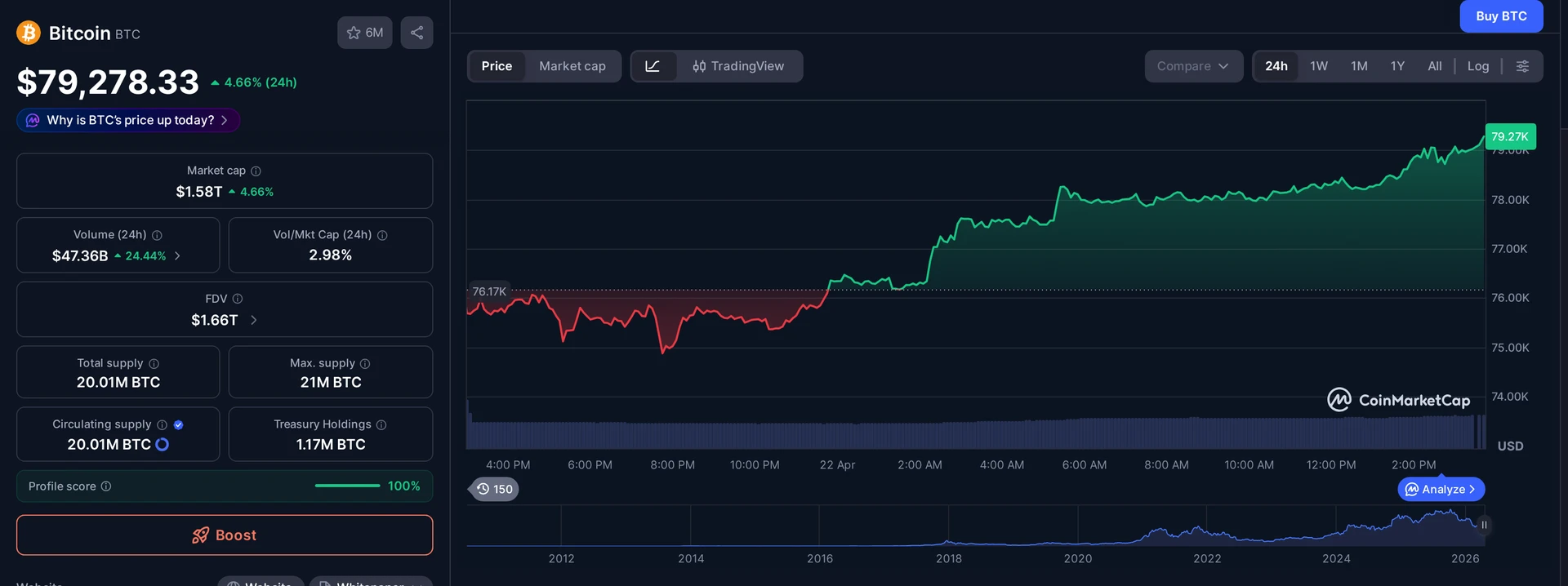Open 'Why is BTC's price up today?'

128,120
